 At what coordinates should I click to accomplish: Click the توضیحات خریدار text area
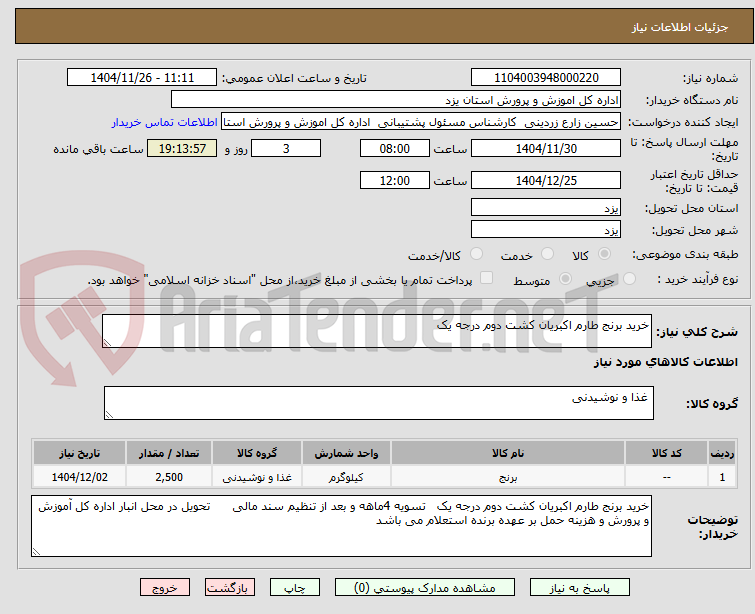pyautogui.click(x=341, y=526)
